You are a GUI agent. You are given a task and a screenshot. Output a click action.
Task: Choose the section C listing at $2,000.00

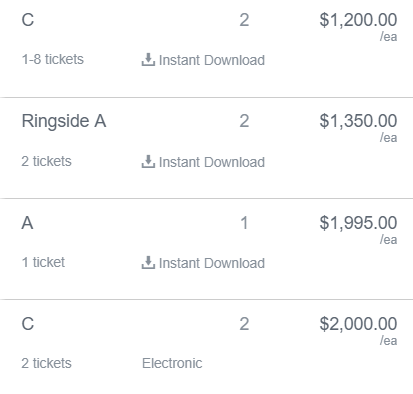206,347
